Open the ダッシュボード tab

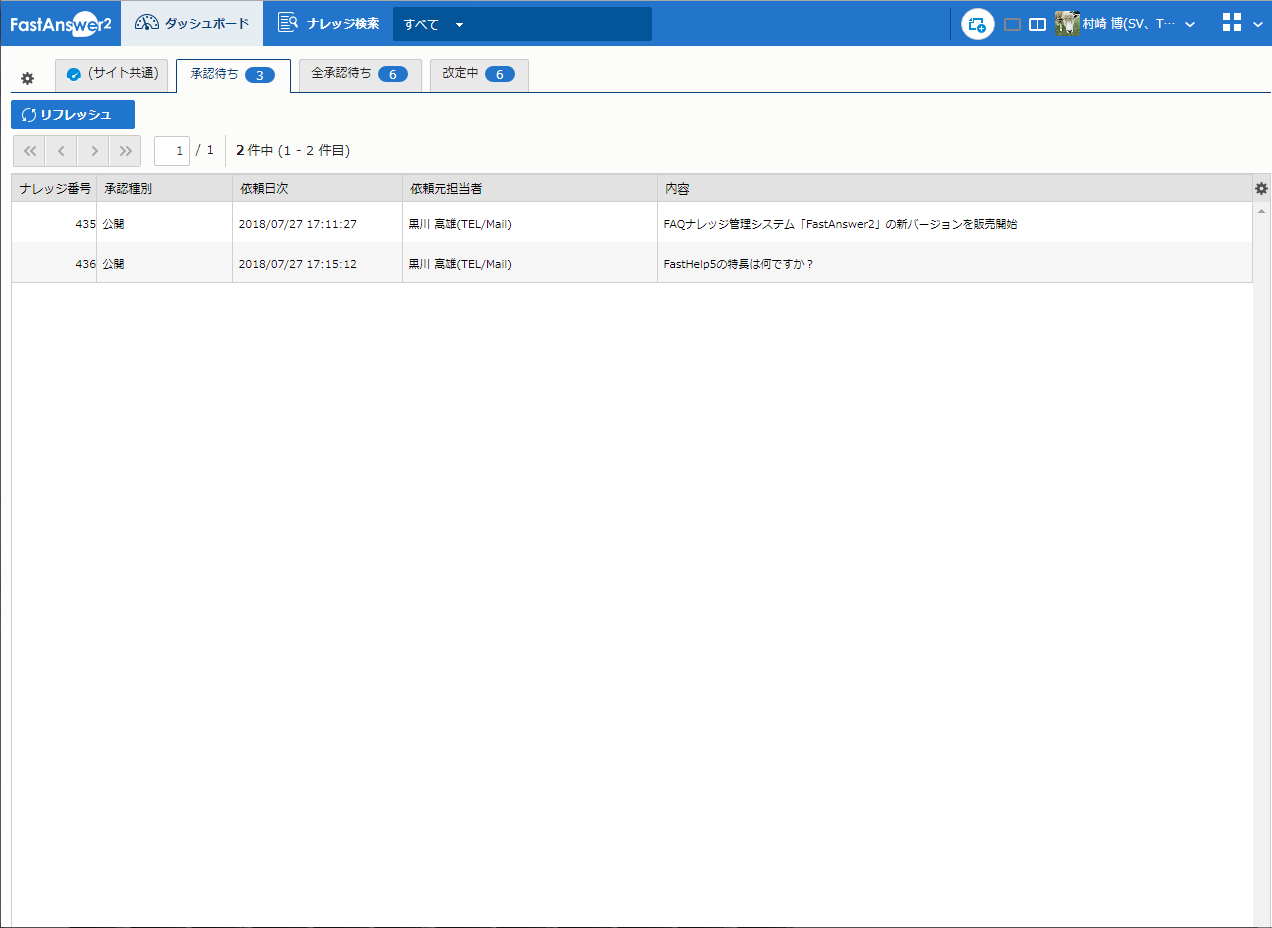pyautogui.click(x=192, y=23)
